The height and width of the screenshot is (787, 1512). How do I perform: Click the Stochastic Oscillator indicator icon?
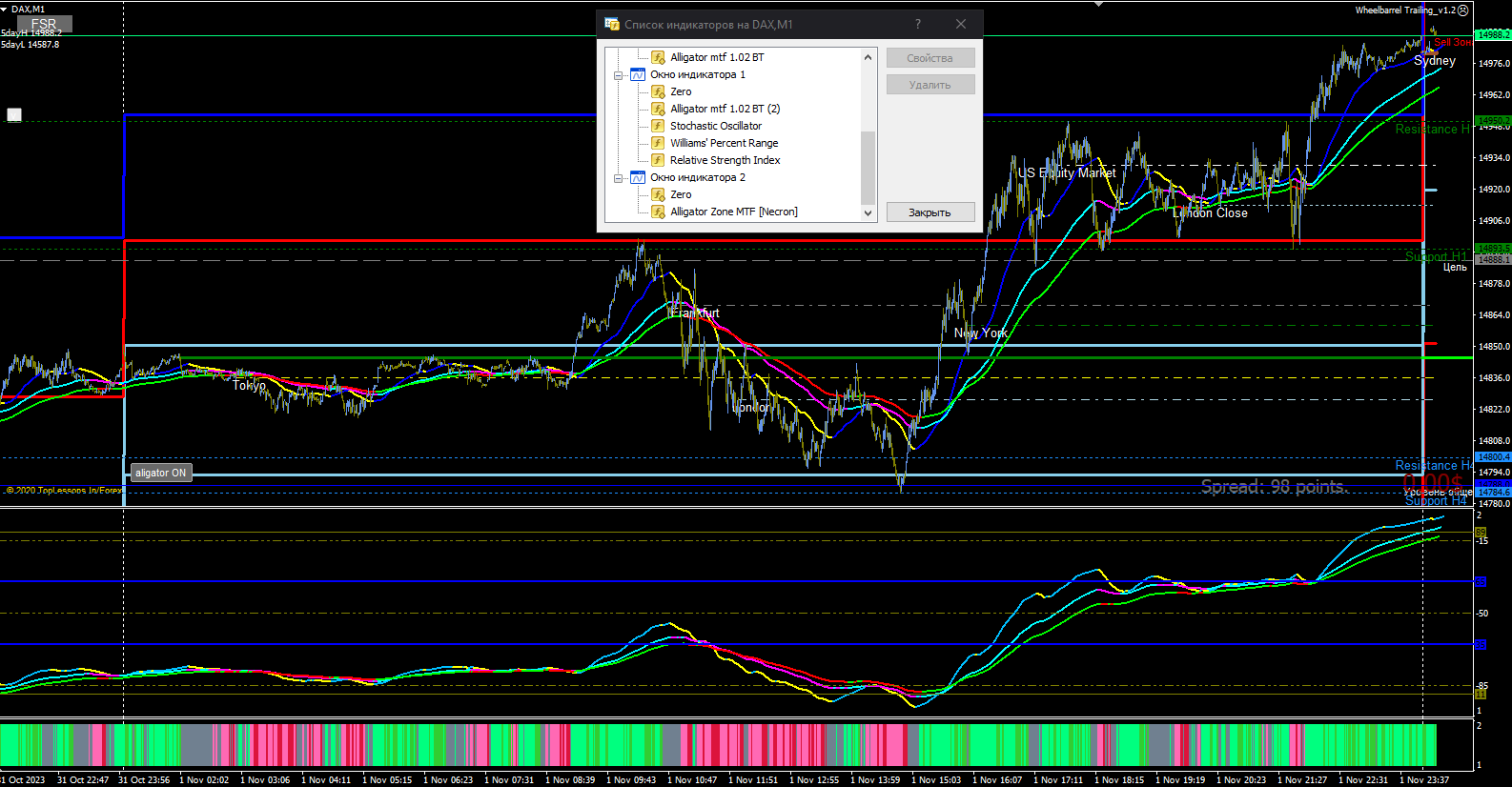coord(658,126)
